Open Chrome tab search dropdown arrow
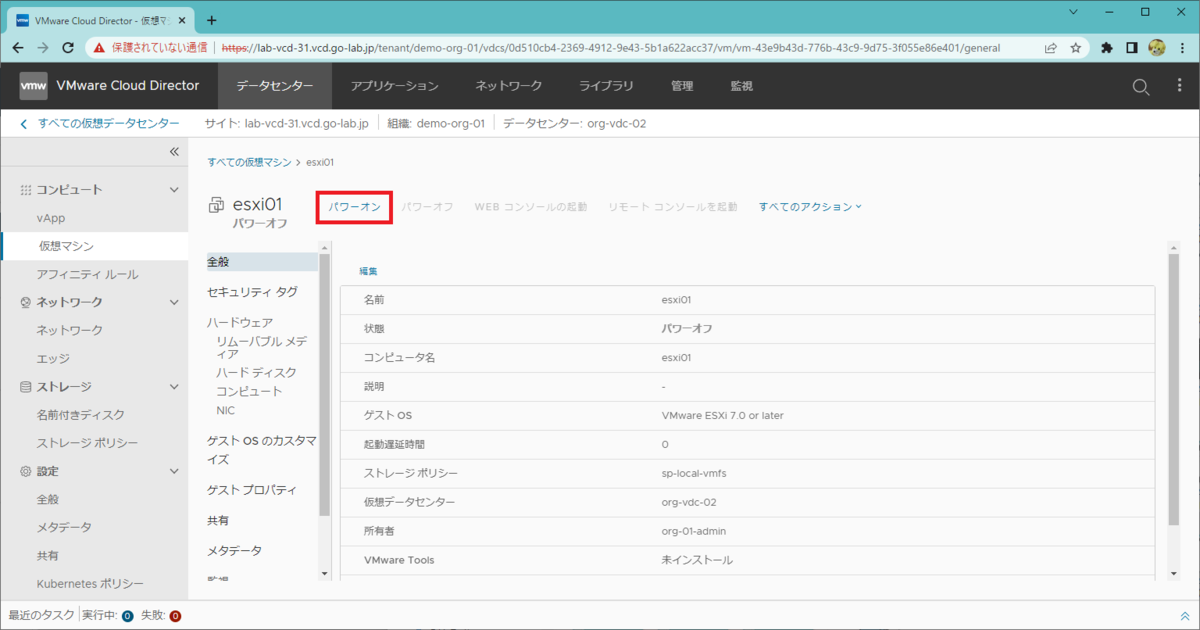 coord(1073,12)
